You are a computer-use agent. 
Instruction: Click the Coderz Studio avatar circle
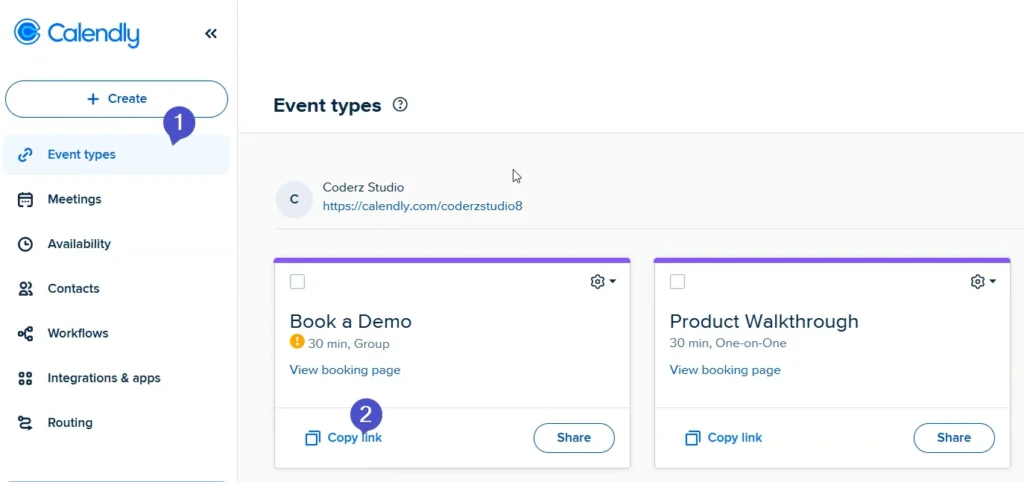294,199
